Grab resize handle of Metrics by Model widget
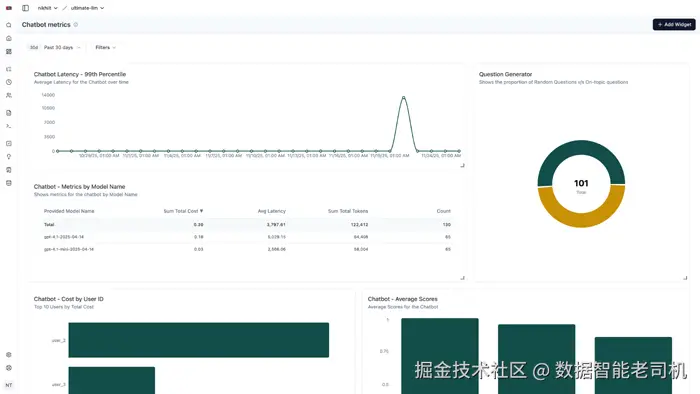The height and width of the screenshot is (394, 700). coord(462,278)
